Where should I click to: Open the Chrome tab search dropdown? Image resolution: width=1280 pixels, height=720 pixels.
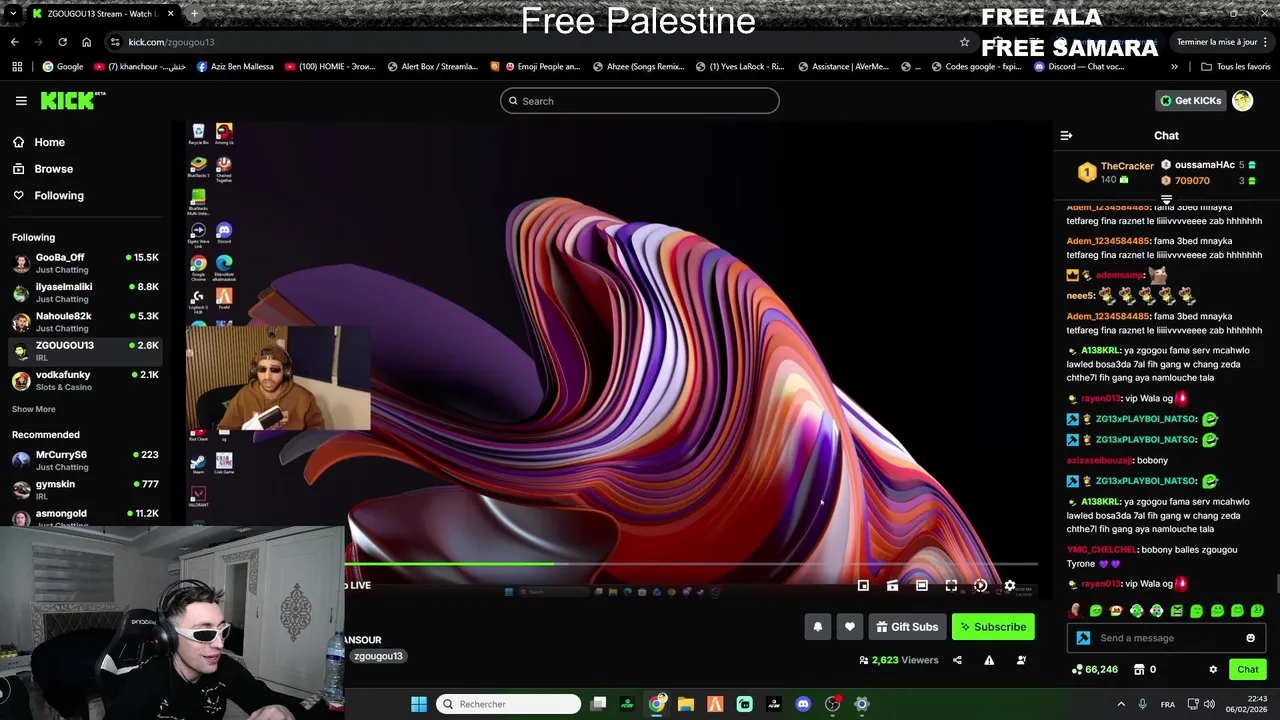click(x=12, y=14)
